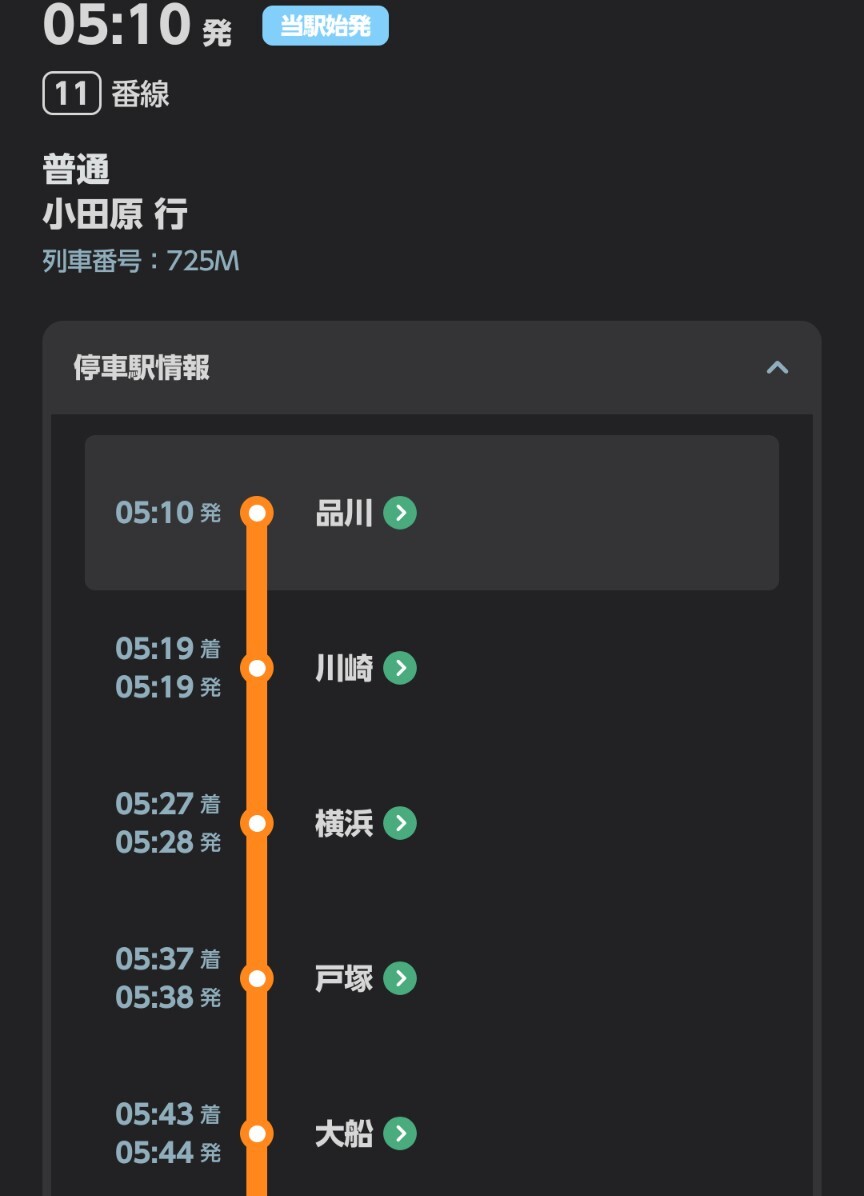864x1196 pixels.
Task: Open the 戸塚 station link
Action: [x=344, y=978]
